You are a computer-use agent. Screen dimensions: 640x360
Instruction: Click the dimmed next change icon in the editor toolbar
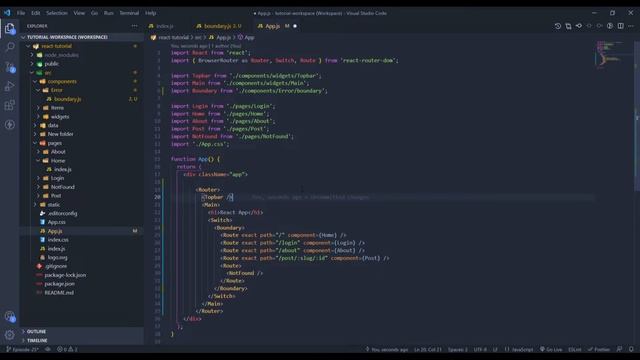[x=599, y=26]
